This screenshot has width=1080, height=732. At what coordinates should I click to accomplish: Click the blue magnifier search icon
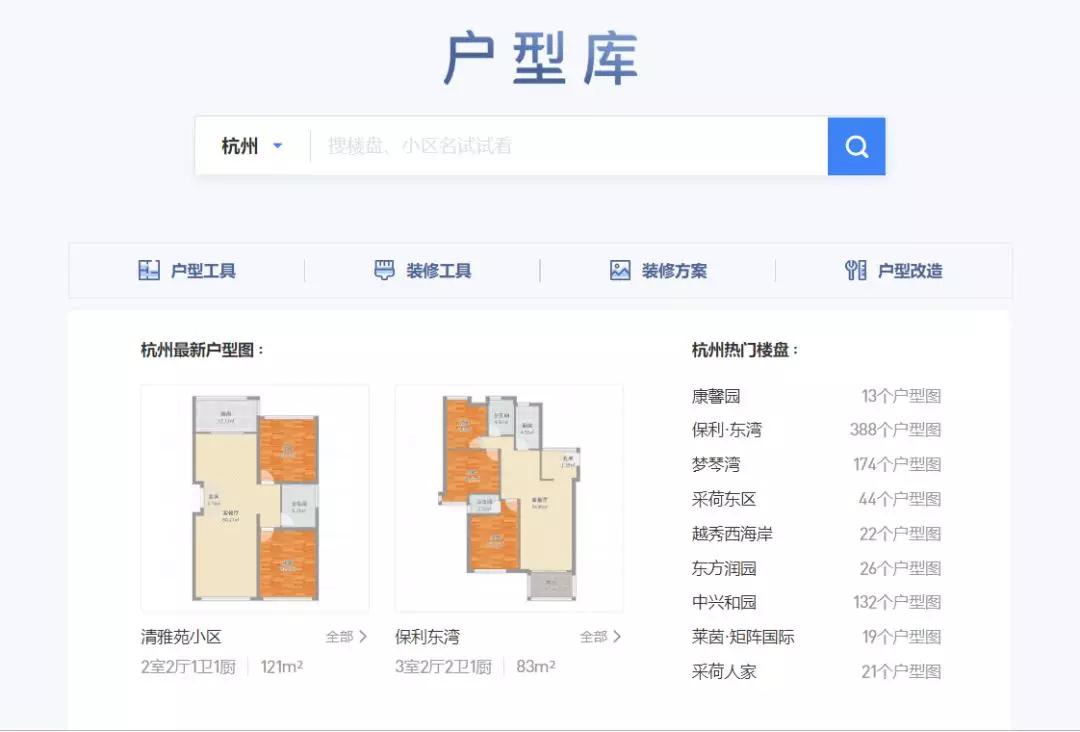coord(856,146)
